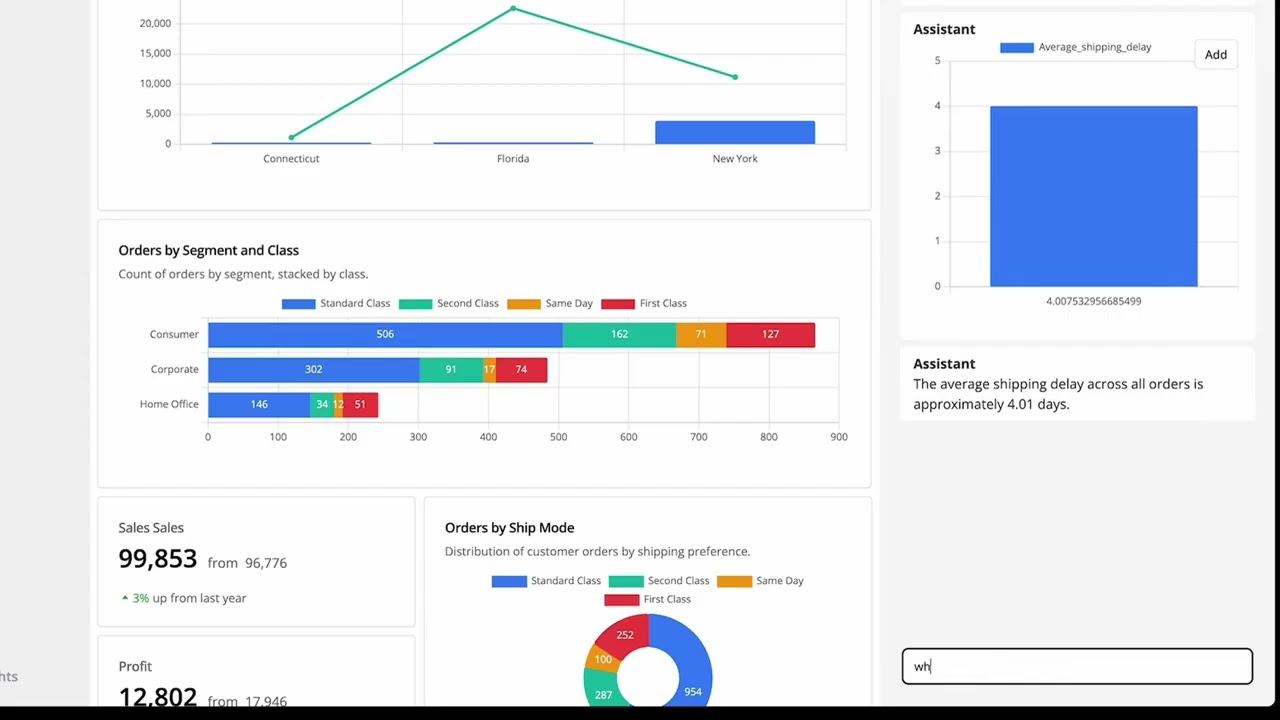This screenshot has width=1280, height=720.
Task: Toggle Second Class legend in Orders by Ship Mode
Action: (x=659, y=581)
